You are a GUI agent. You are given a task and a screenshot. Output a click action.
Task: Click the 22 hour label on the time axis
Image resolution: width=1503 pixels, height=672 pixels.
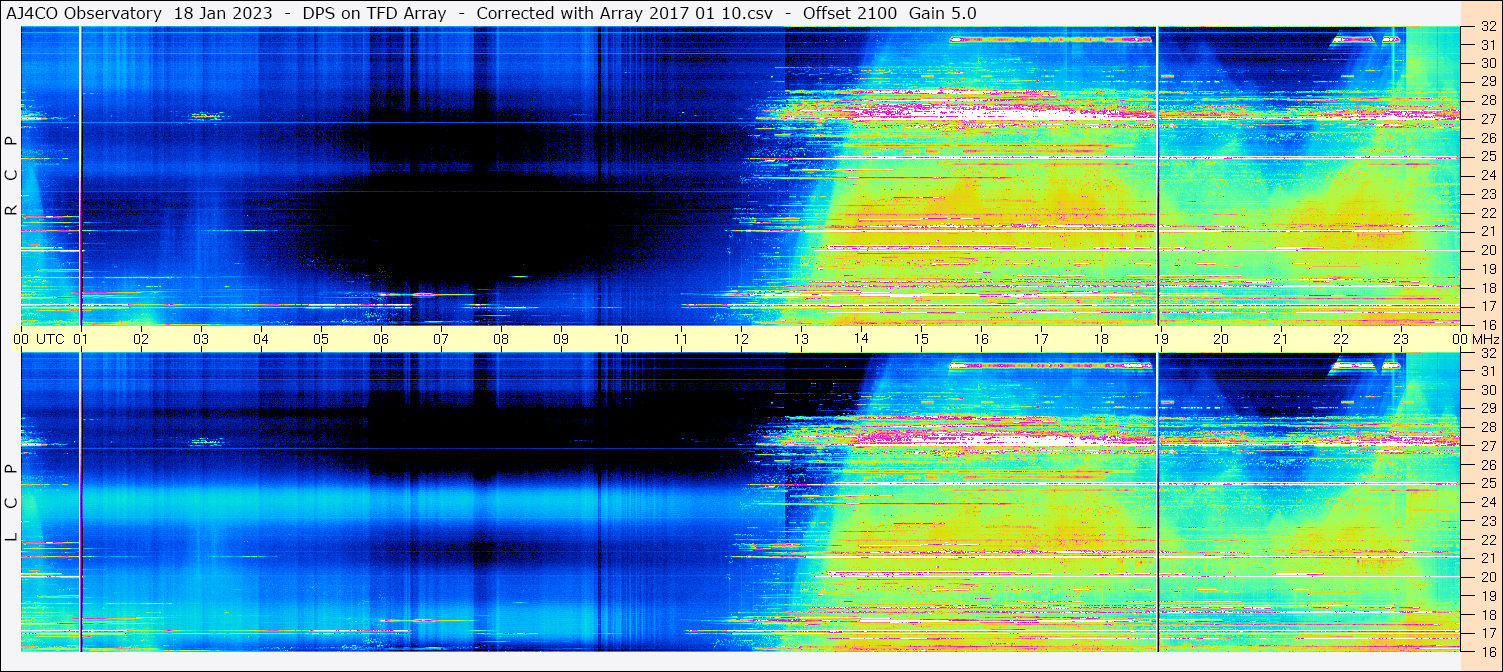[1341, 339]
